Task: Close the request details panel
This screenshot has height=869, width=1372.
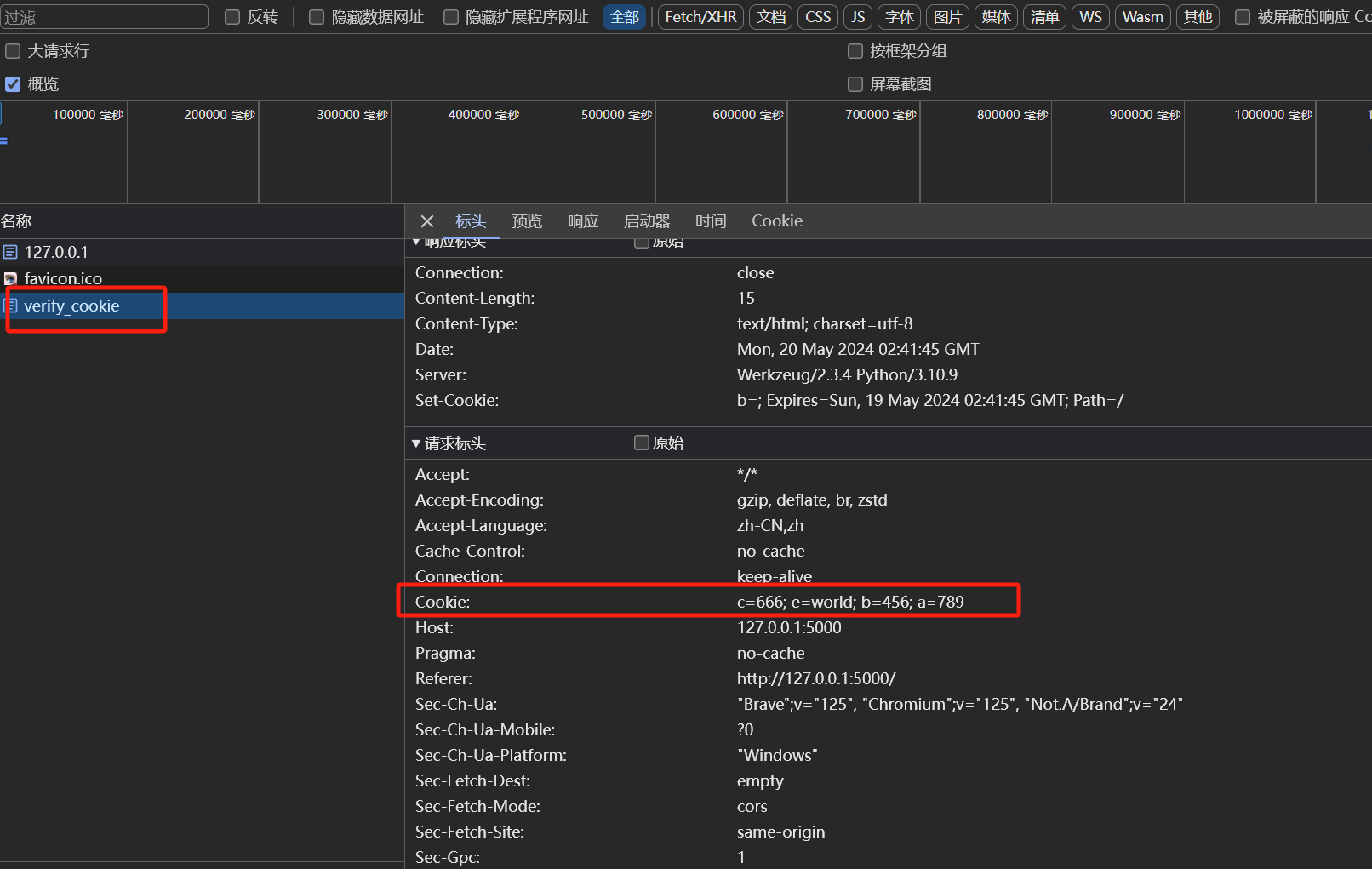Action: click(427, 221)
